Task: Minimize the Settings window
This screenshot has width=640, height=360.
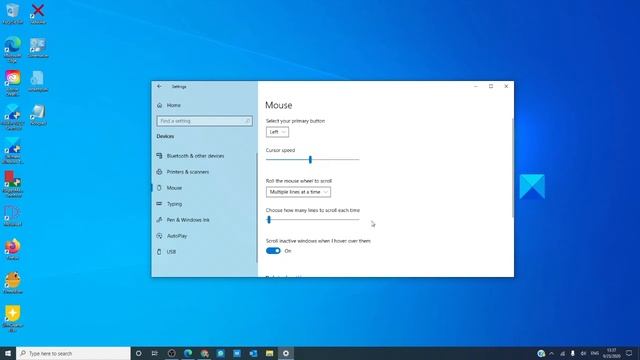Action: tap(476, 87)
